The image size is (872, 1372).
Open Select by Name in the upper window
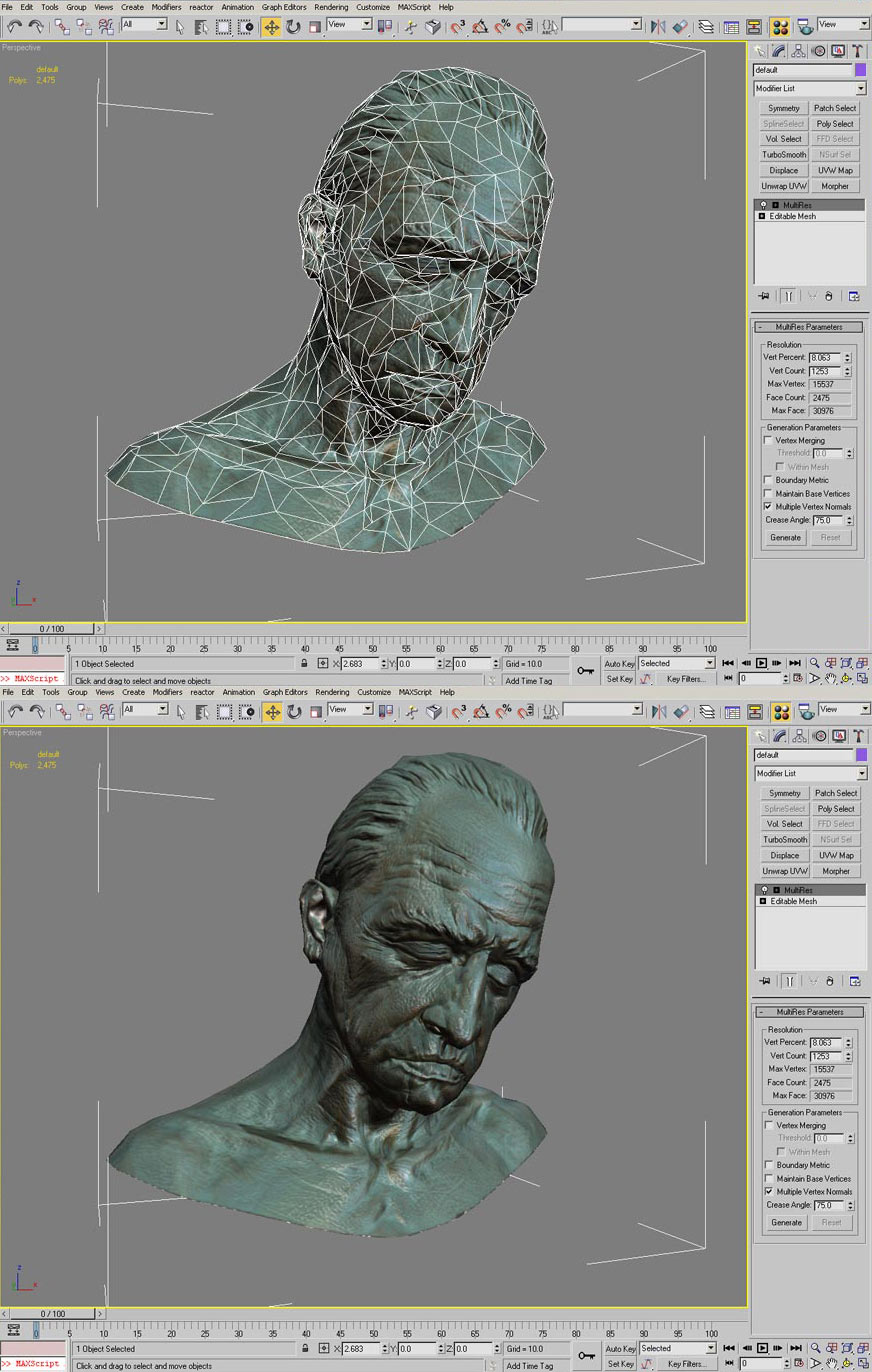pyautogui.click(x=201, y=27)
